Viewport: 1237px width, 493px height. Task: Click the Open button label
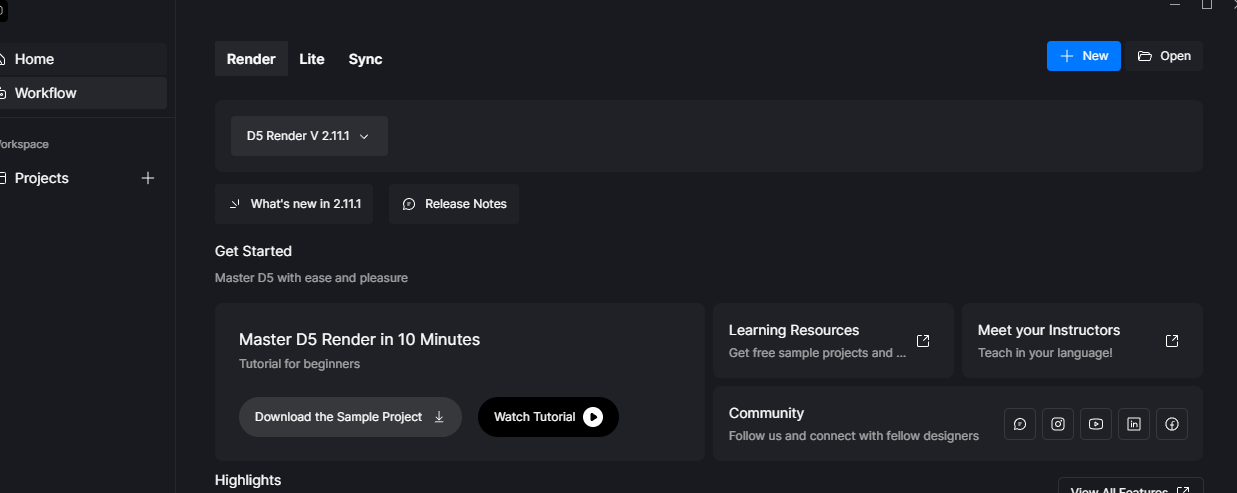pos(1175,56)
